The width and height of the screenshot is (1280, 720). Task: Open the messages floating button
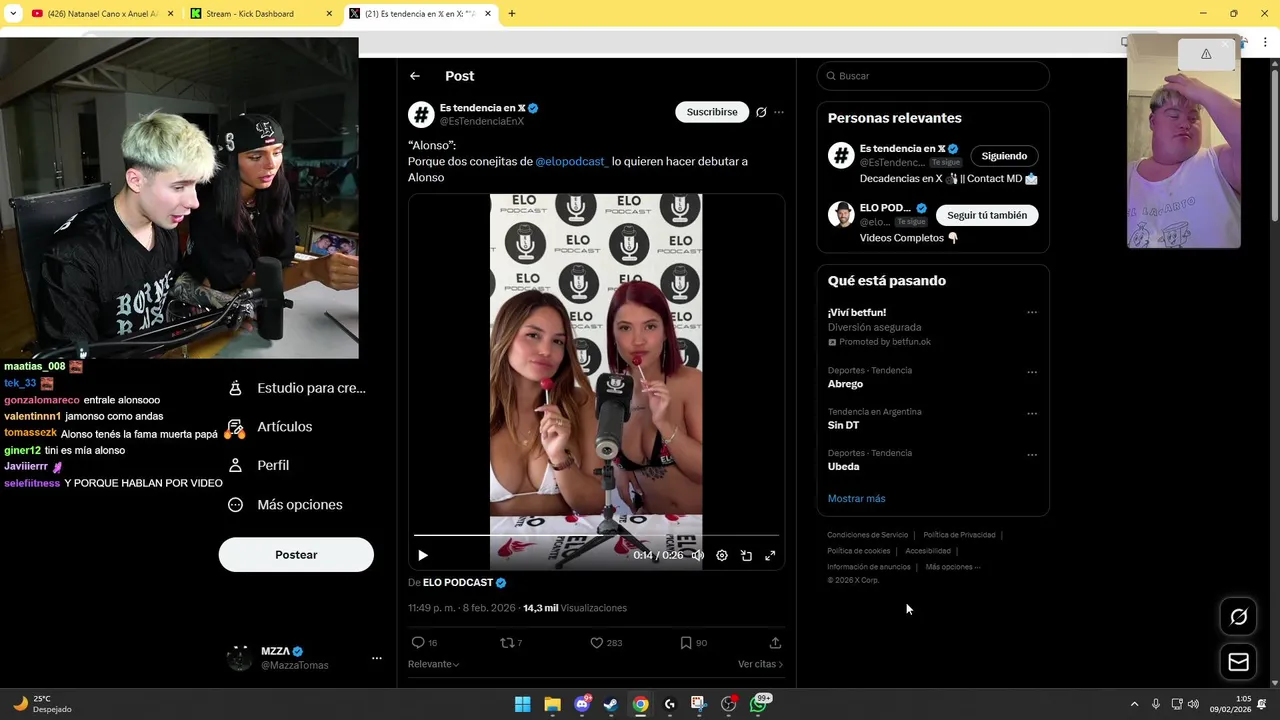[x=1238, y=662]
